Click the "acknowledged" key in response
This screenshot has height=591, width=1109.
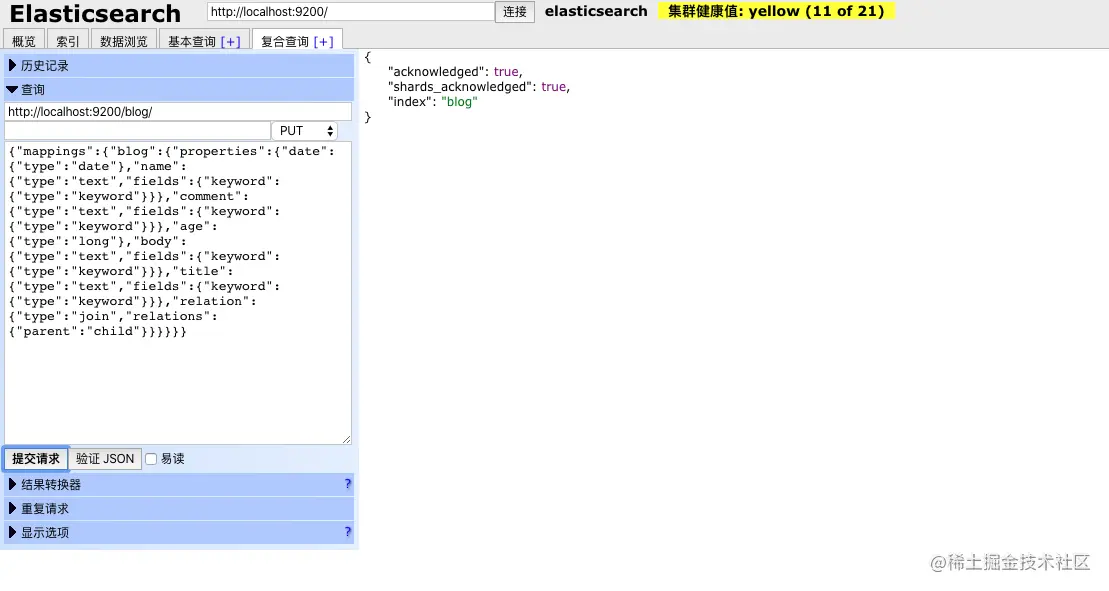click(x=437, y=71)
